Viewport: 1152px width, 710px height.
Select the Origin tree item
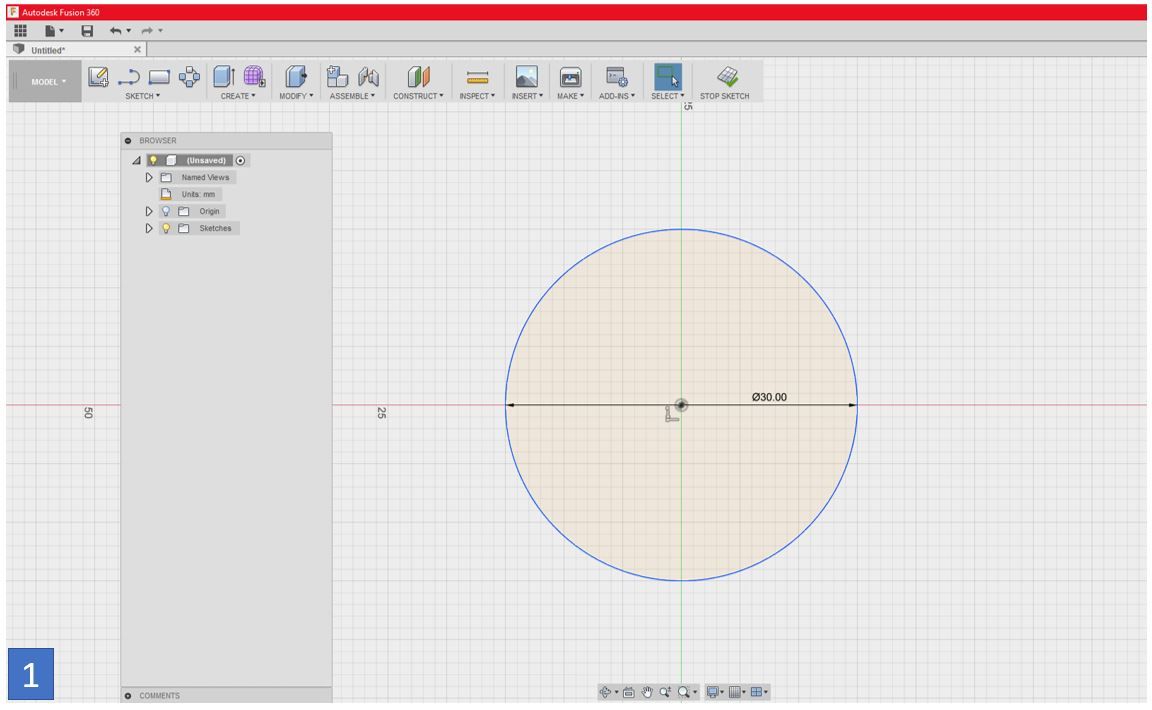tap(209, 211)
